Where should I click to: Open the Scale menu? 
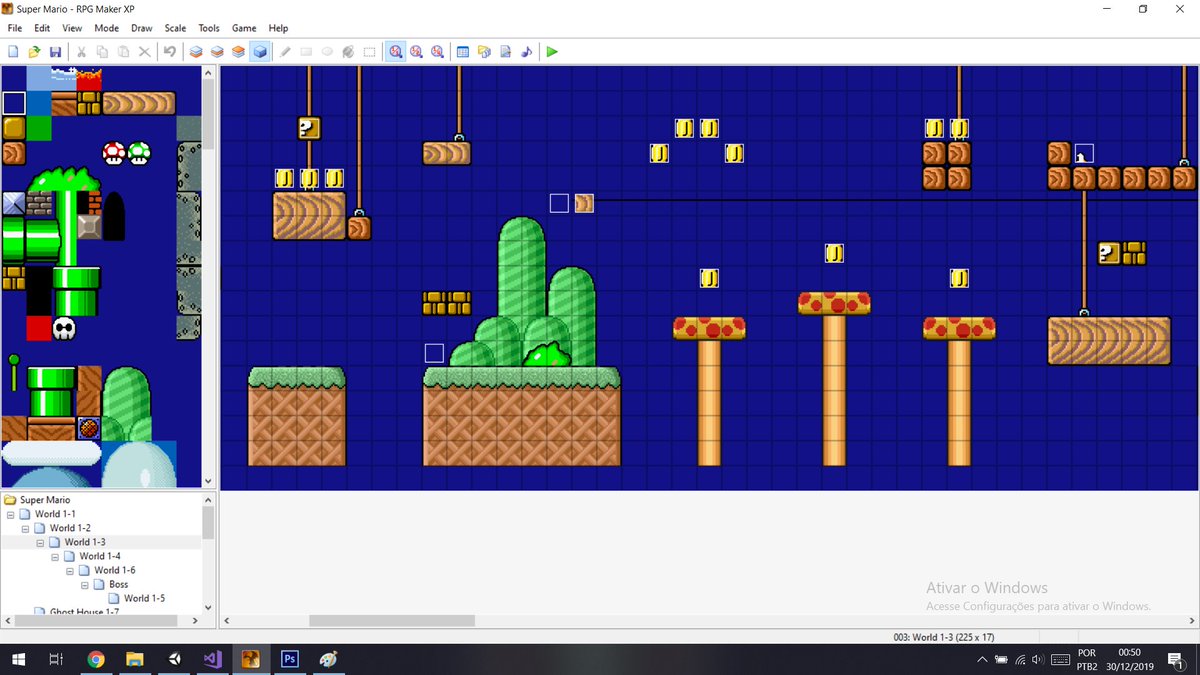[x=175, y=28]
